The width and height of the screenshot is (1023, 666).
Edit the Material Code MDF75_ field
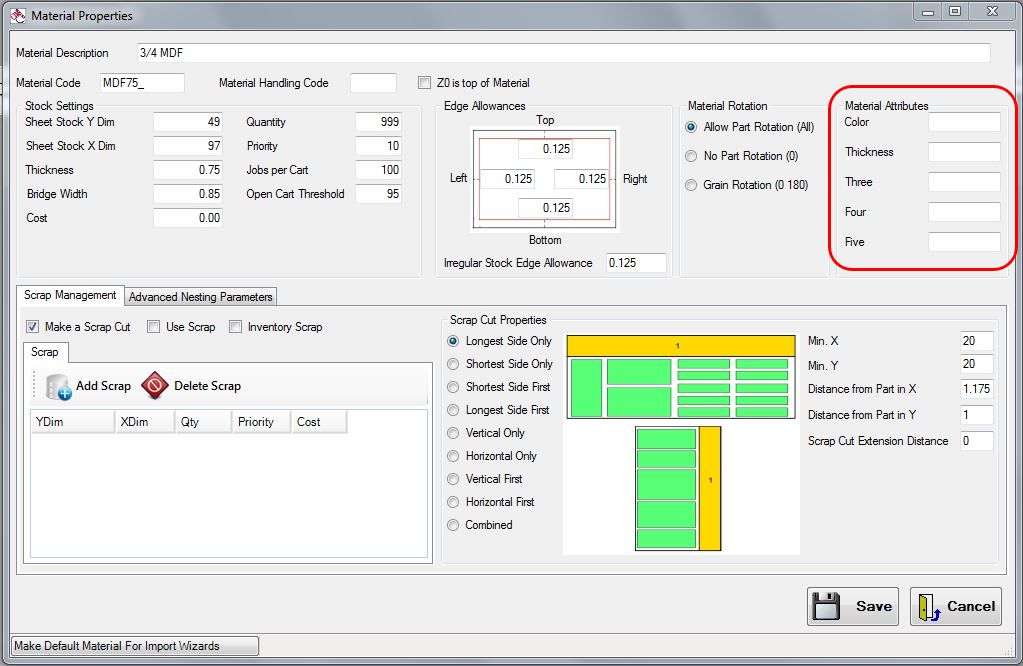click(142, 83)
